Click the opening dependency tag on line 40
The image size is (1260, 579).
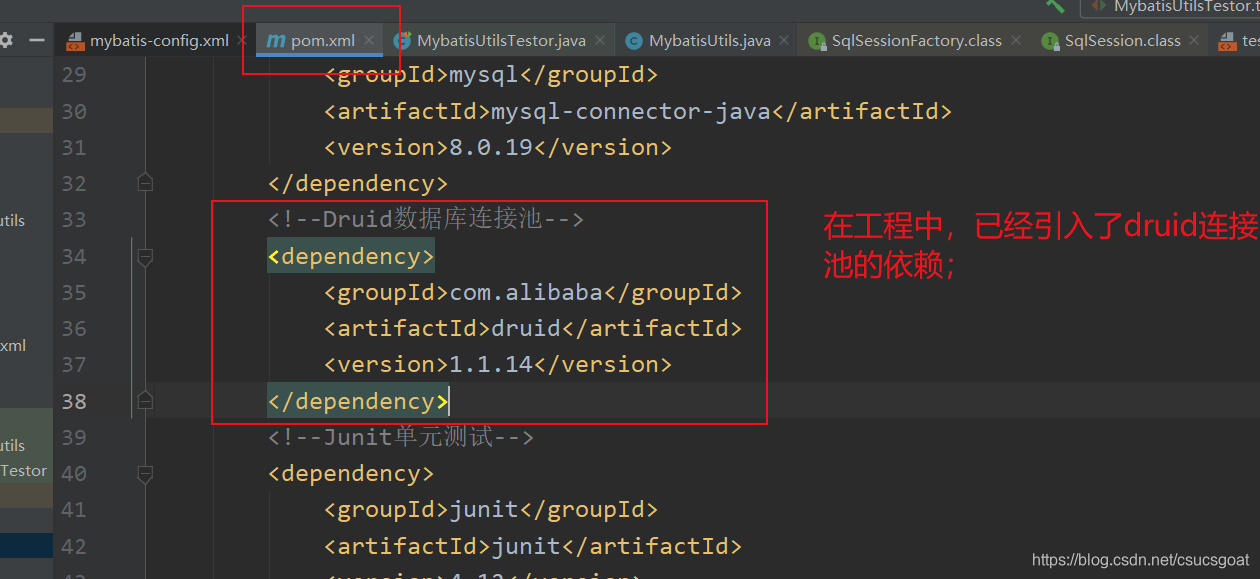coord(351,473)
